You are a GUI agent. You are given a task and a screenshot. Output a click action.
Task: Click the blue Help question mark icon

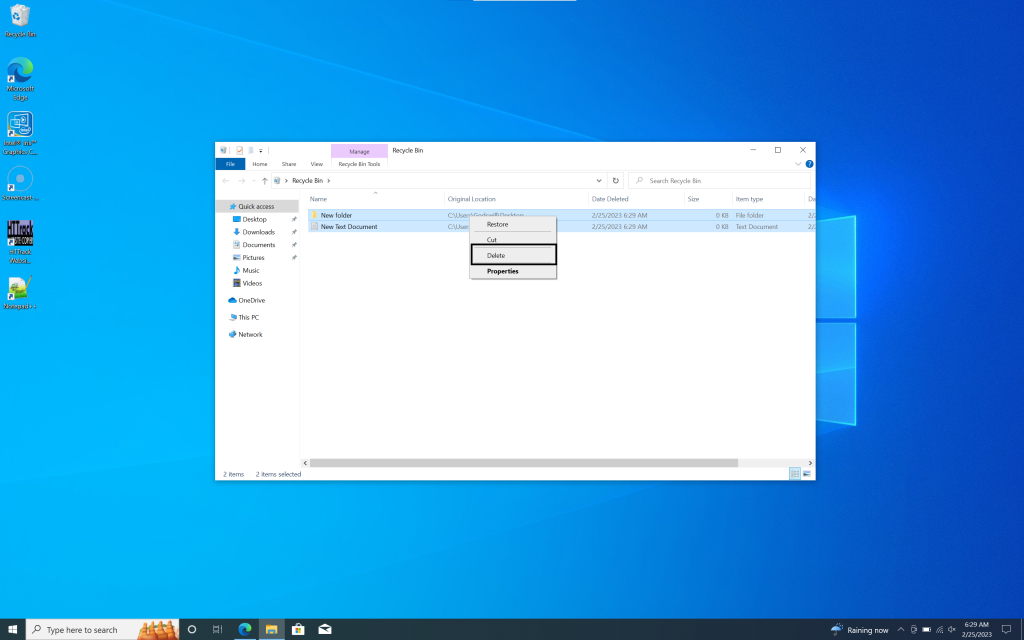[809, 164]
